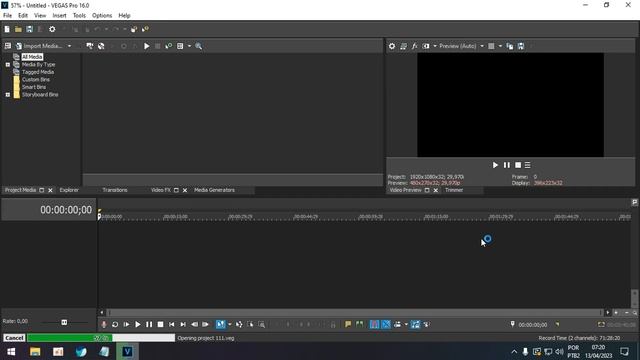The width and height of the screenshot is (640, 360).
Task: Click Stop in the timeline transport bar
Action: [x=160, y=324]
